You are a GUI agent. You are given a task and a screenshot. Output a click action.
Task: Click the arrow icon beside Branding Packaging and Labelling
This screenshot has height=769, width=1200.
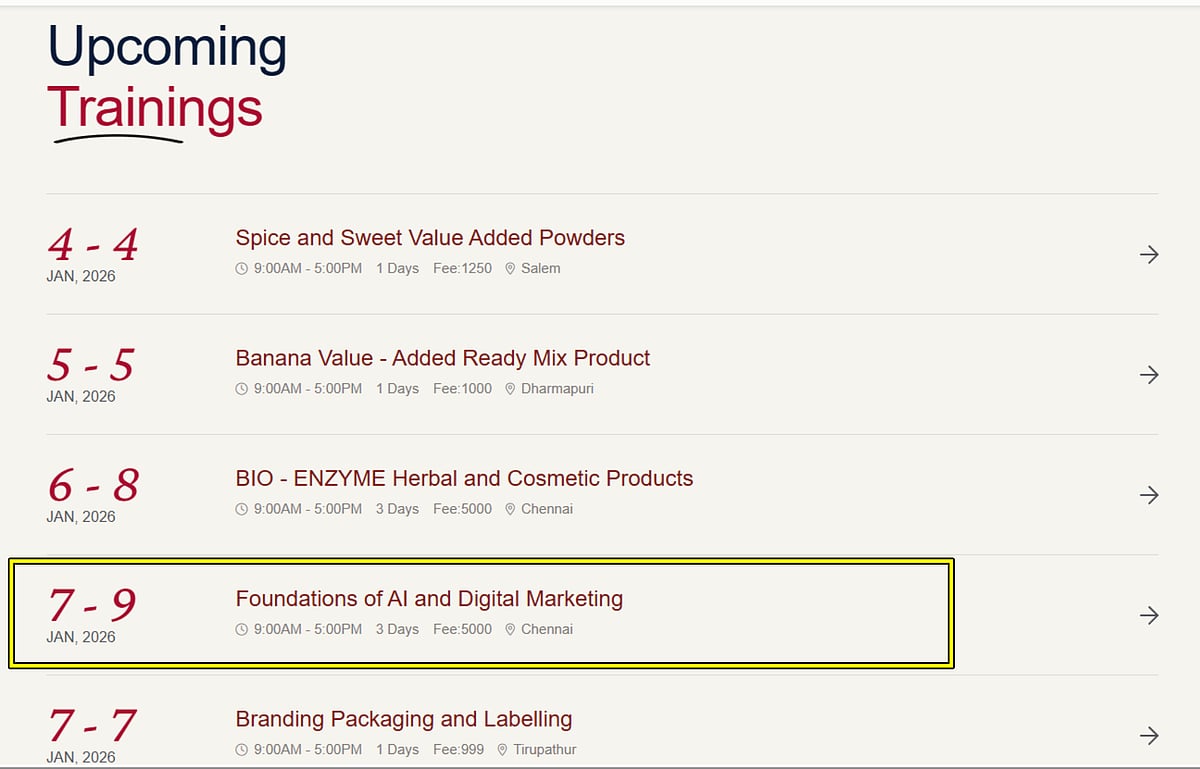(1147, 735)
